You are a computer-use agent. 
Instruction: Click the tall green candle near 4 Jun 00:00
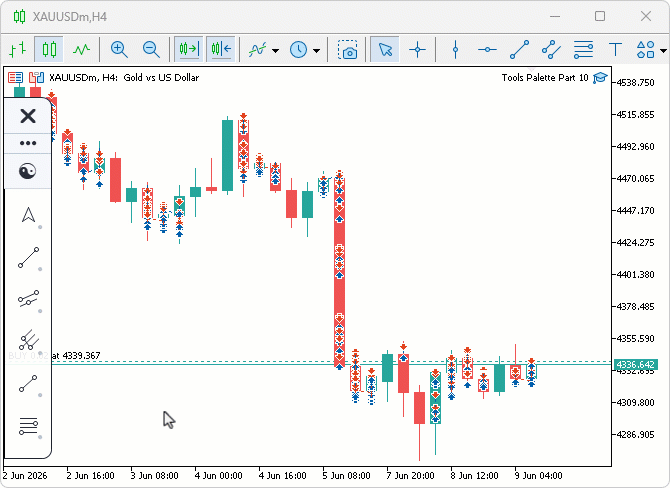pos(228,155)
